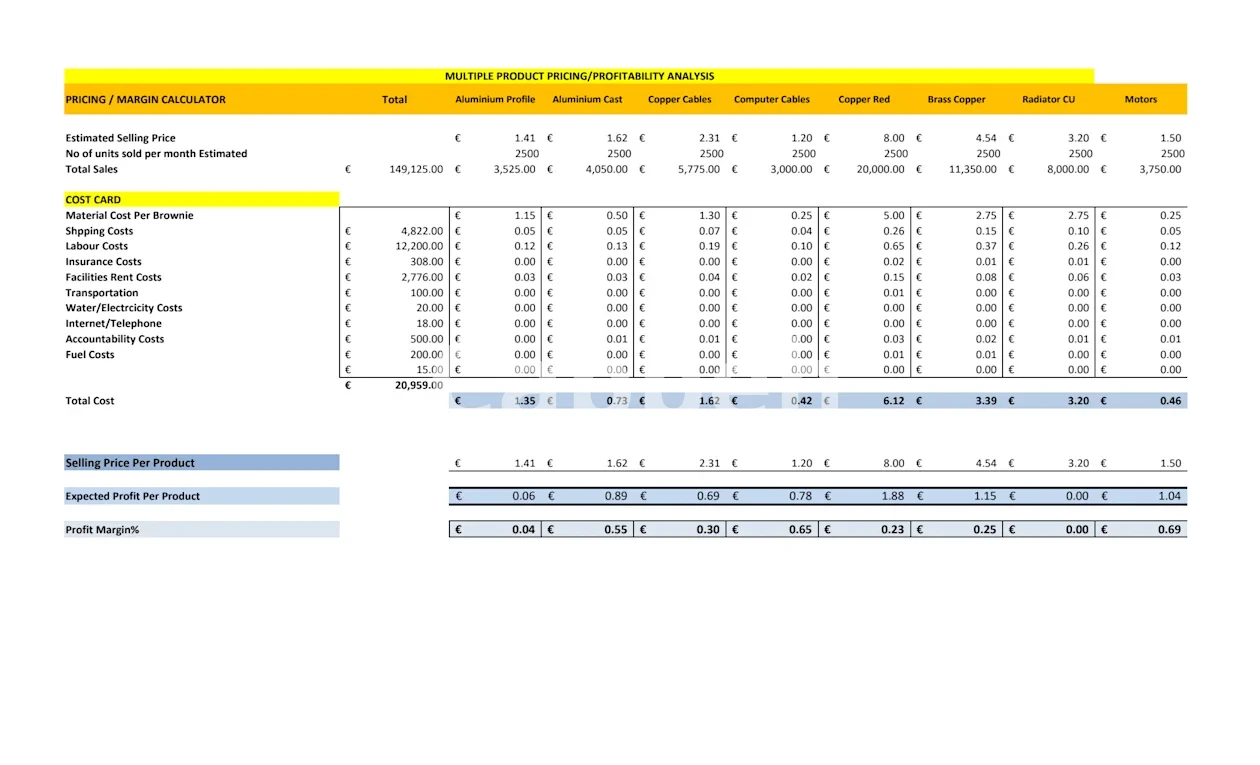Click the 149,125.00 total sales value

coord(415,170)
